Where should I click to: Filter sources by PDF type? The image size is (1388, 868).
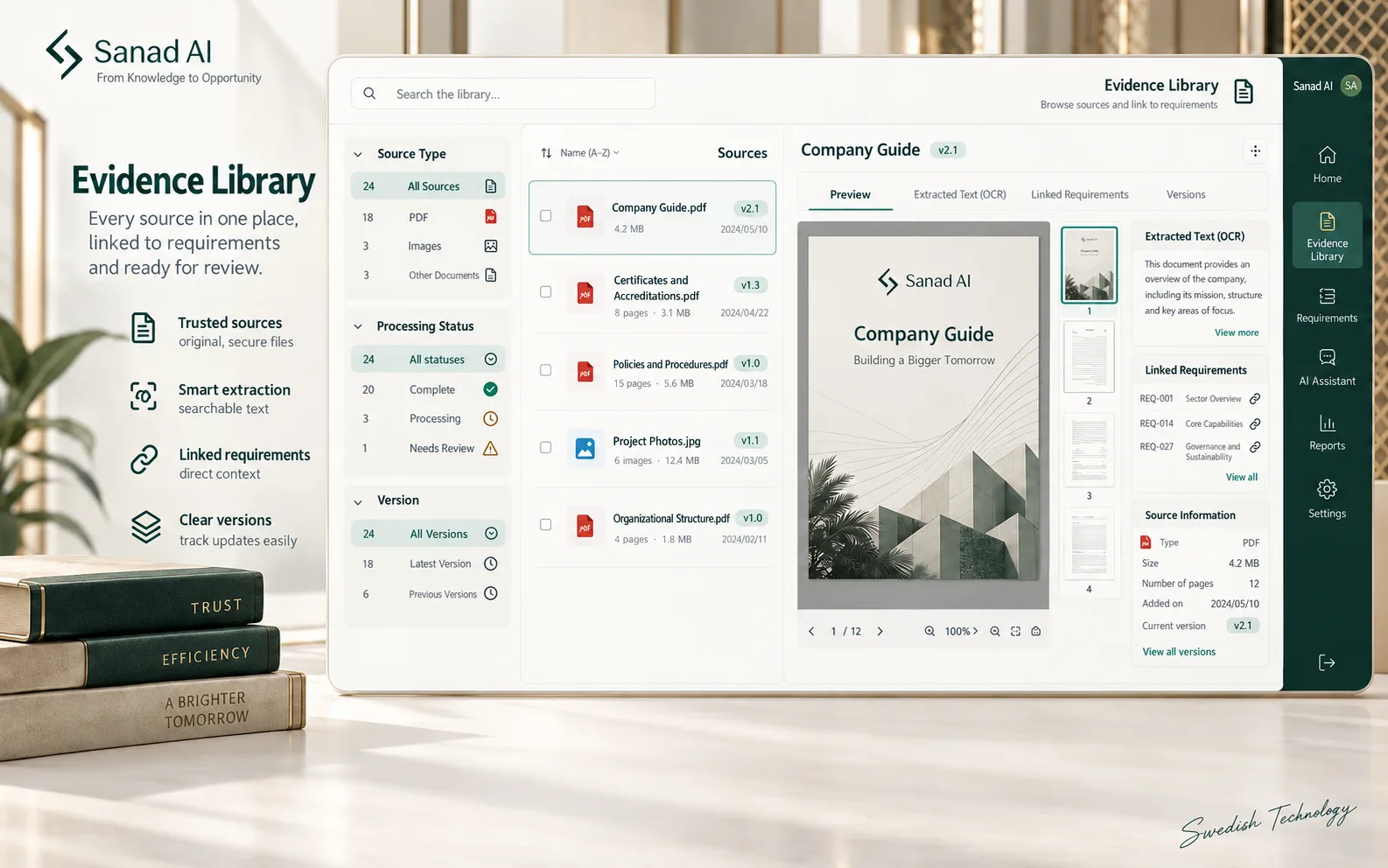click(x=429, y=217)
